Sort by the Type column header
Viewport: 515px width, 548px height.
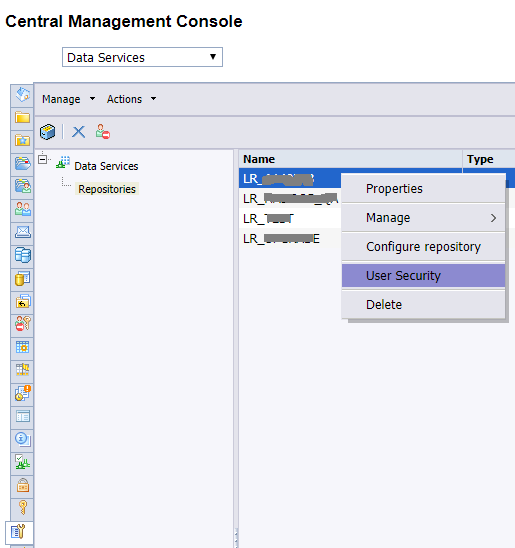coord(489,159)
